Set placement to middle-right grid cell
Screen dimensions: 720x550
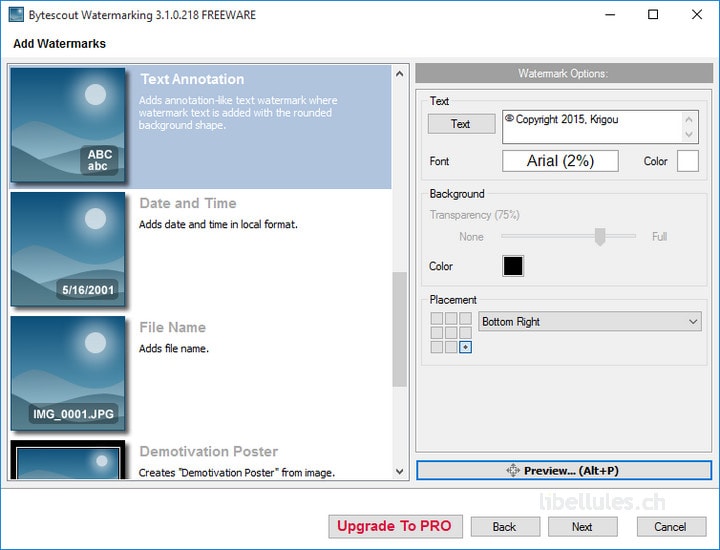(465, 332)
